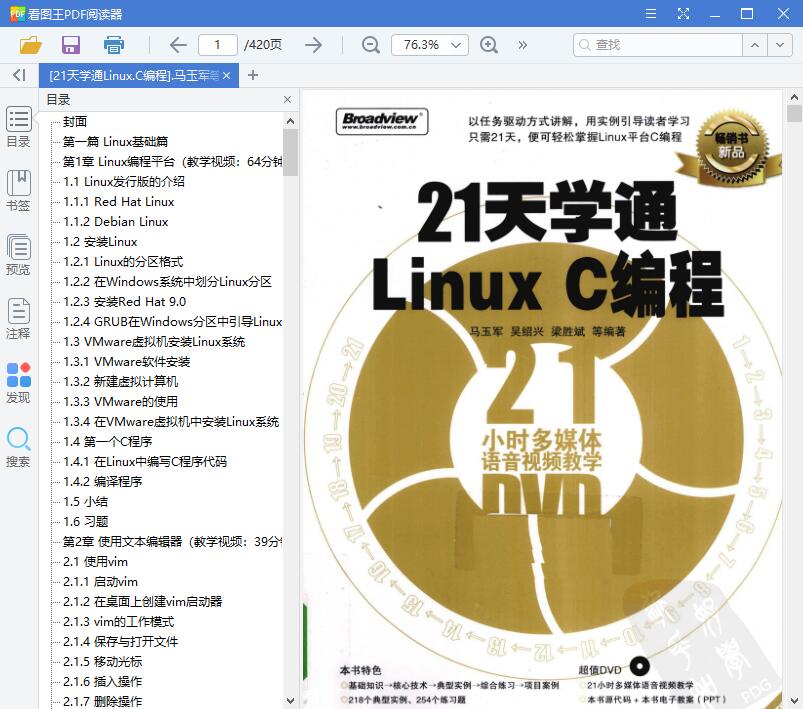This screenshot has height=709, width=803.
Task: Zoom out with the minus magnifier icon
Action: coord(371,45)
